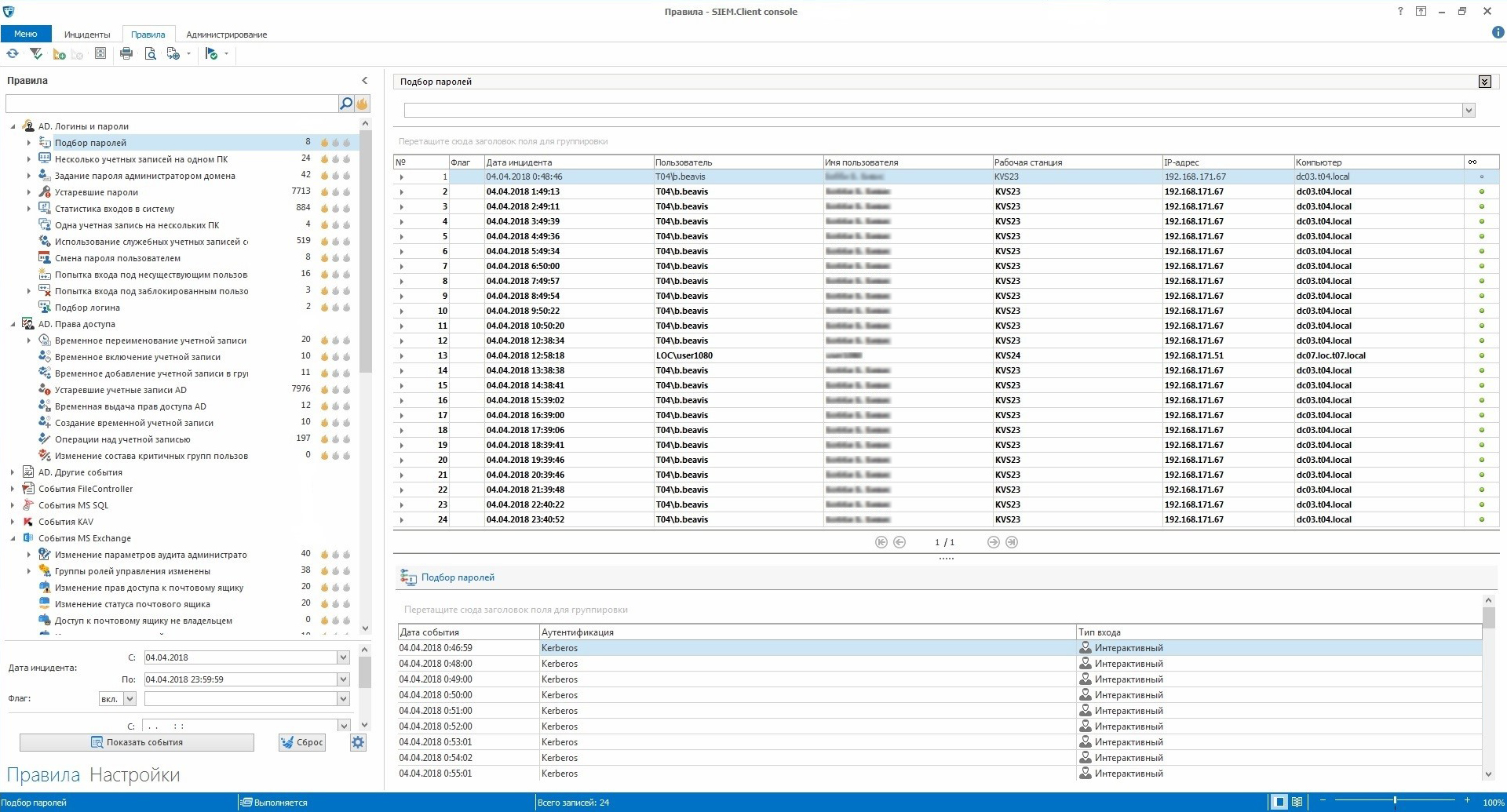Click the add rule icon with green plus
1507x812 pixels.
(59, 54)
